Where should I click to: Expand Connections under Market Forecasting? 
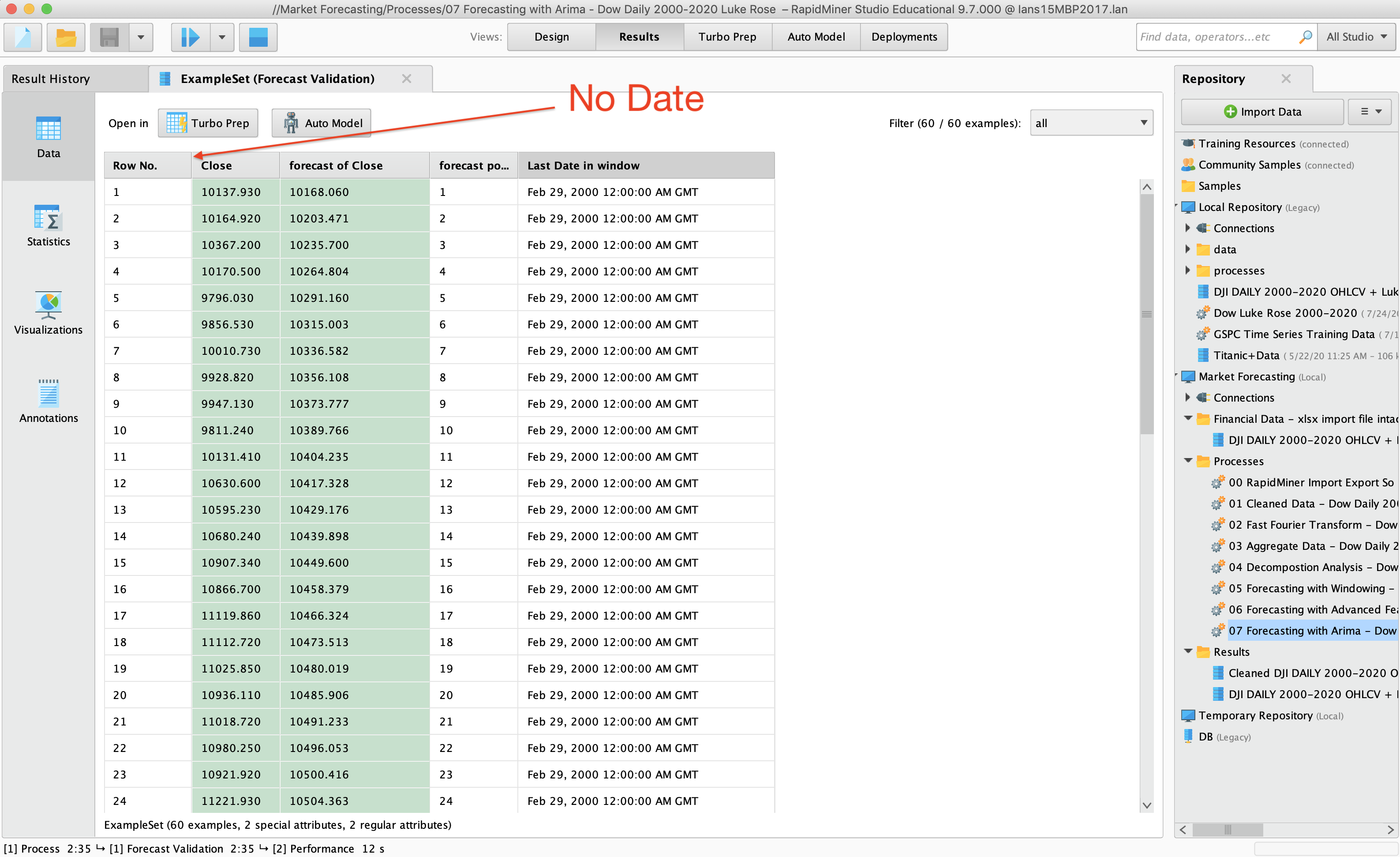coord(1187,398)
